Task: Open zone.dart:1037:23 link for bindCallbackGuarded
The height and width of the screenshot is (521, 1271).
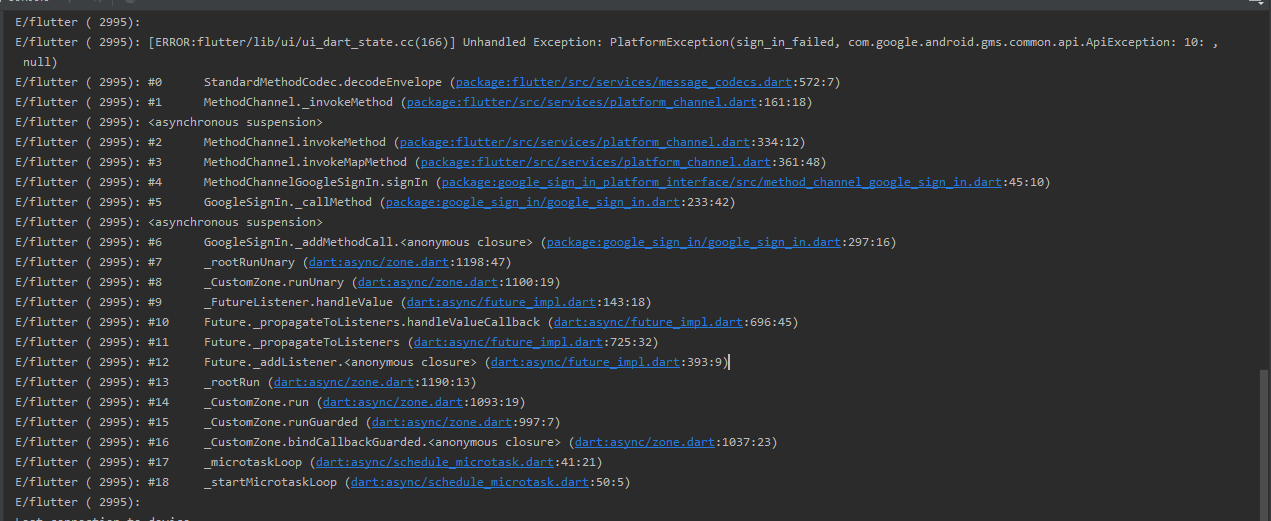Action: [x=645, y=442]
